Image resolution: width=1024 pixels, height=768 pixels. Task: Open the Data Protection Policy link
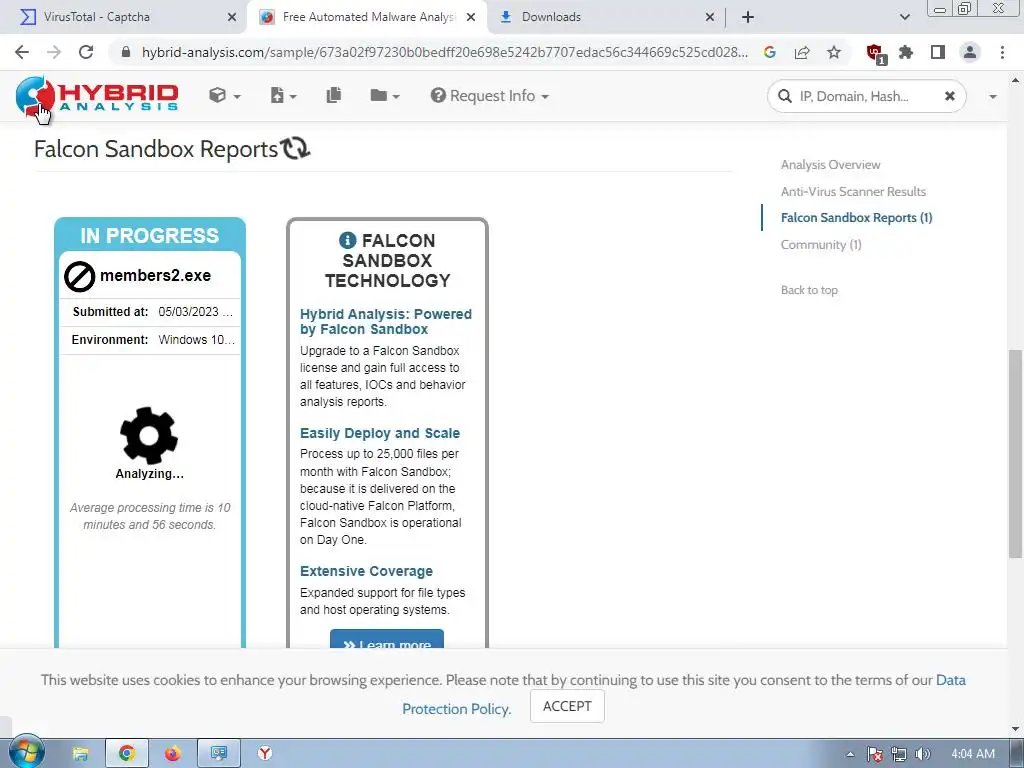pos(684,694)
